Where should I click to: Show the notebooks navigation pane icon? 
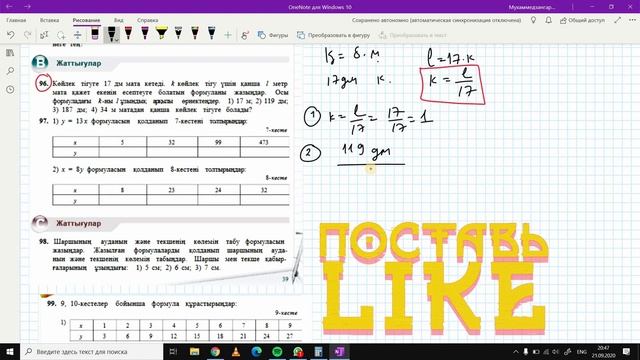click(10, 53)
